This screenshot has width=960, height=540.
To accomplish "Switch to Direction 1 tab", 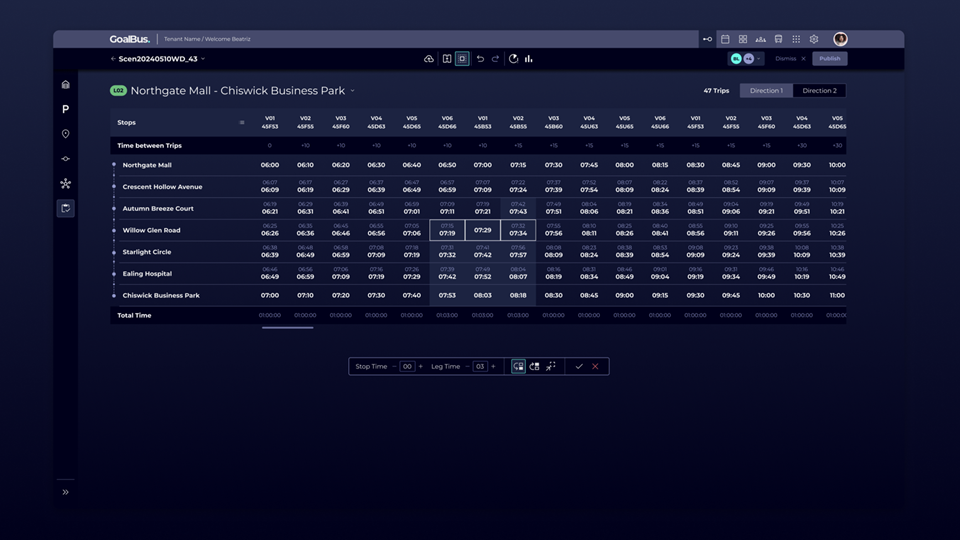I will pyautogui.click(x=766, y=91).
